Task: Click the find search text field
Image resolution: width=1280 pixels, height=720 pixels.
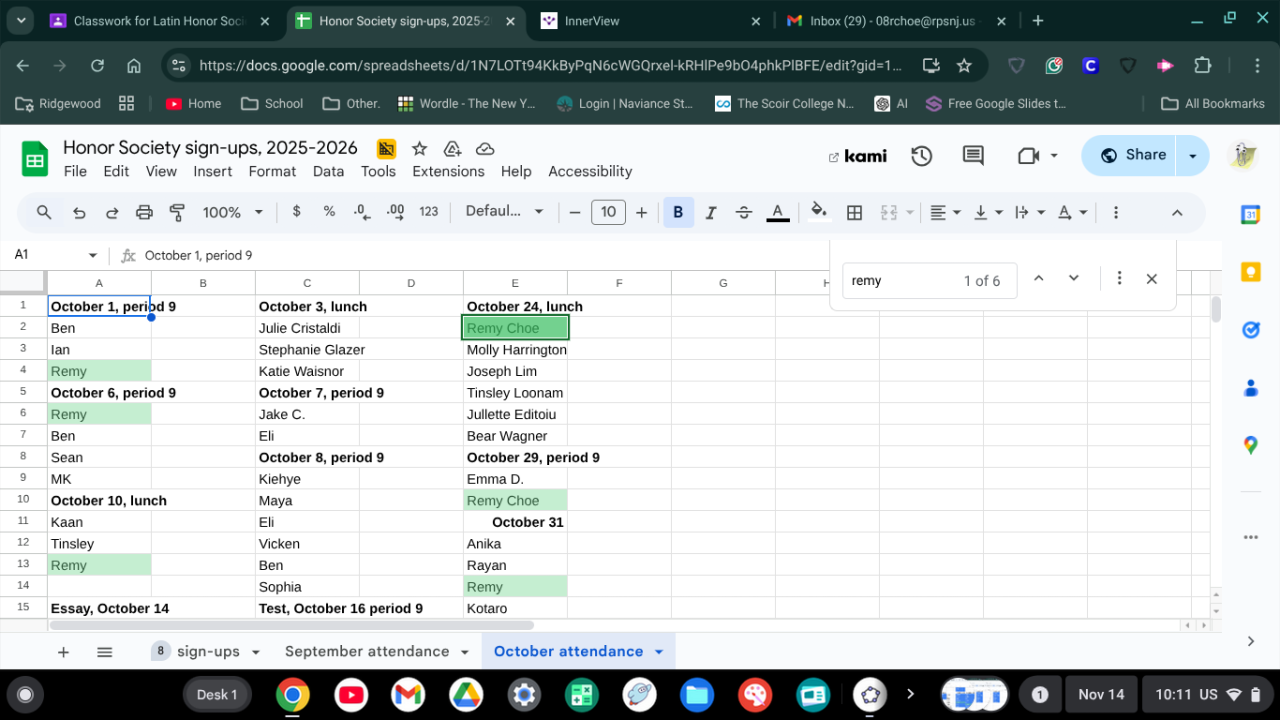Action: [x=900, y=281]
